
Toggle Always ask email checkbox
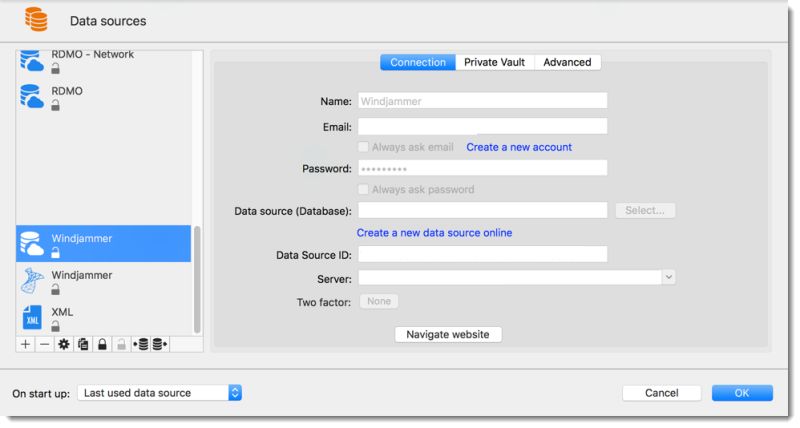tap(363, 147)
